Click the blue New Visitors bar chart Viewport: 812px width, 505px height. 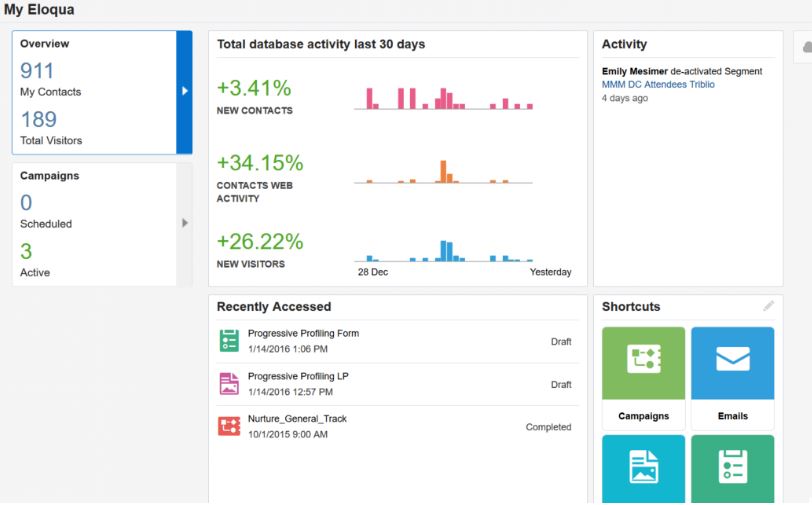click(x=443, y=251)
